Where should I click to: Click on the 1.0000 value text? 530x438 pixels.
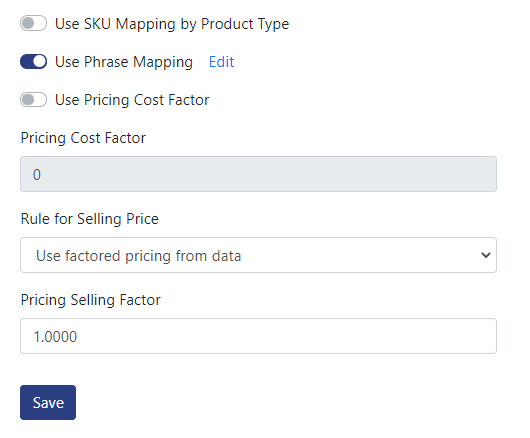point(55,337)
